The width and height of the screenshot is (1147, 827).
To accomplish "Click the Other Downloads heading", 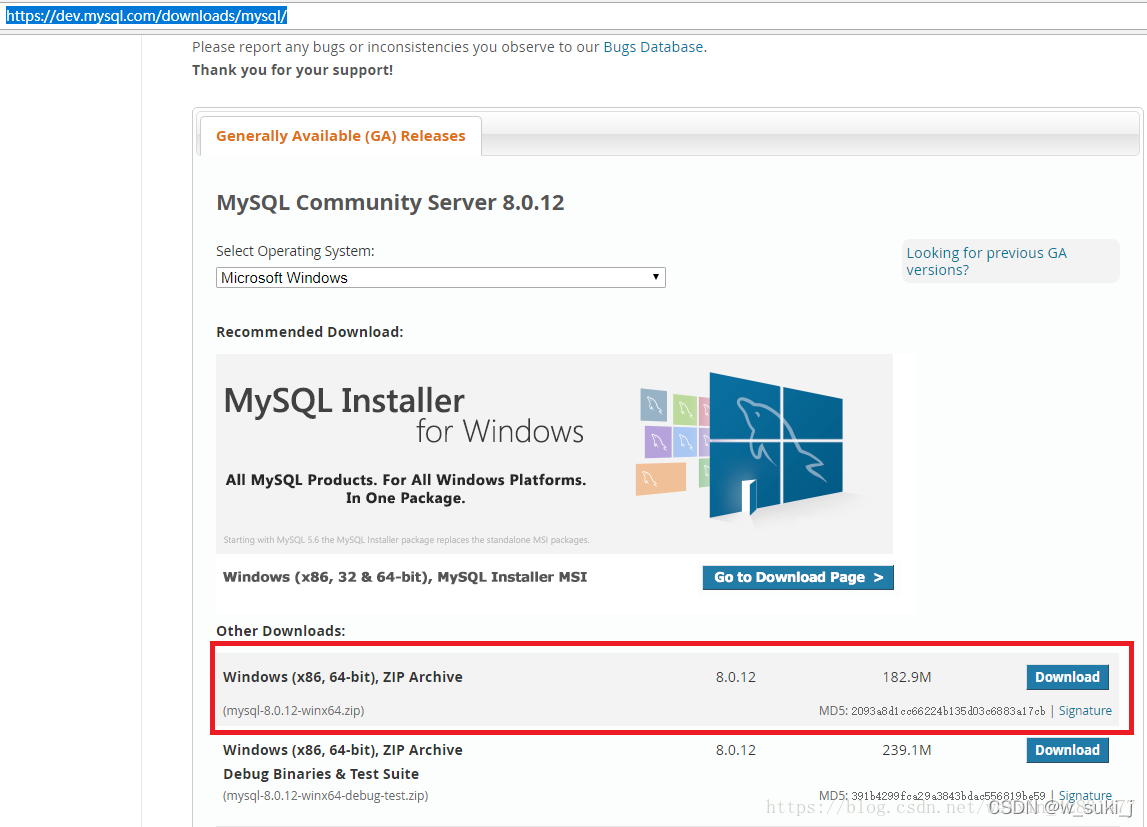I will click(x=280, y=631).
